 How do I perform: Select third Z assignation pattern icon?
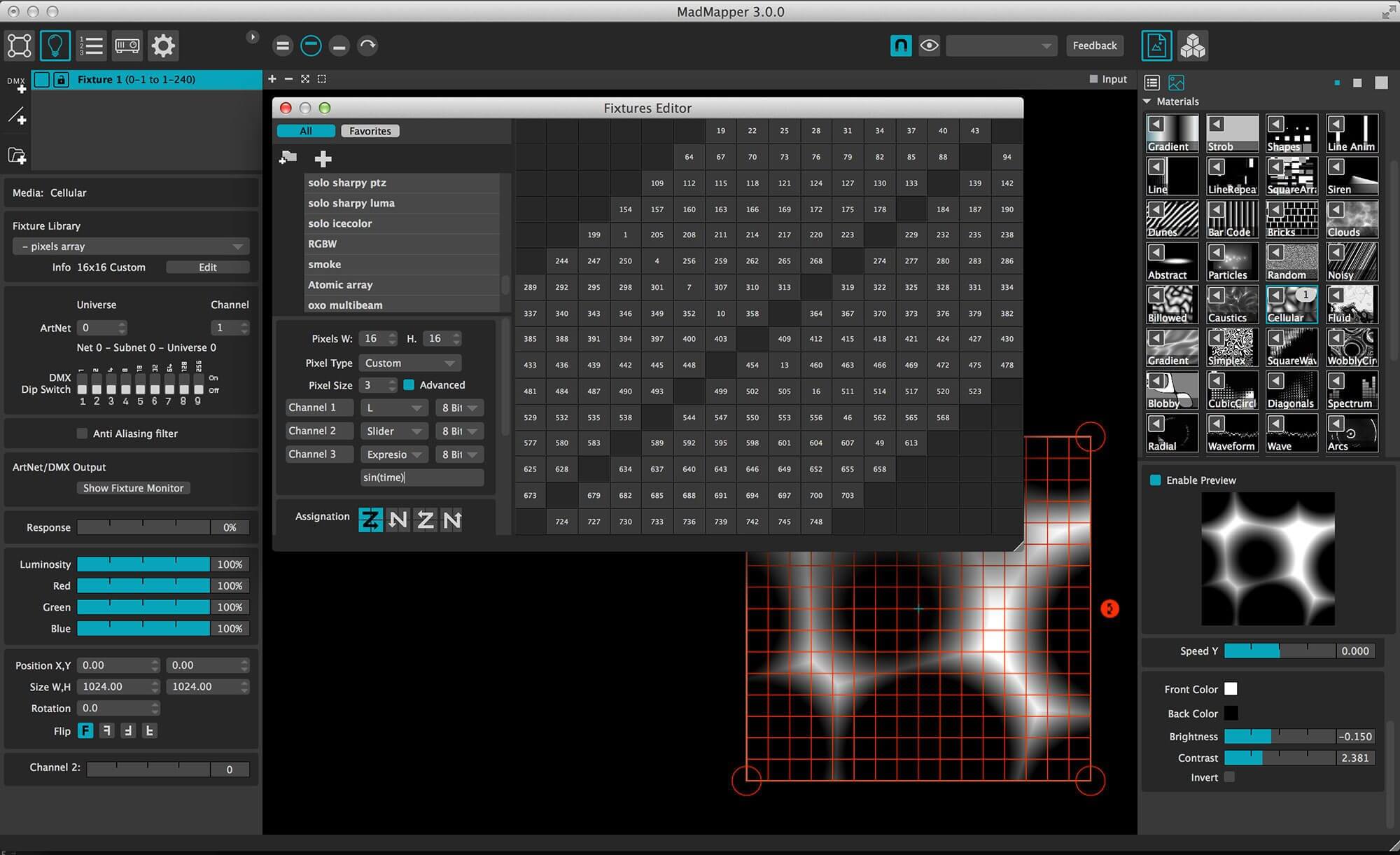click(425, 520)
